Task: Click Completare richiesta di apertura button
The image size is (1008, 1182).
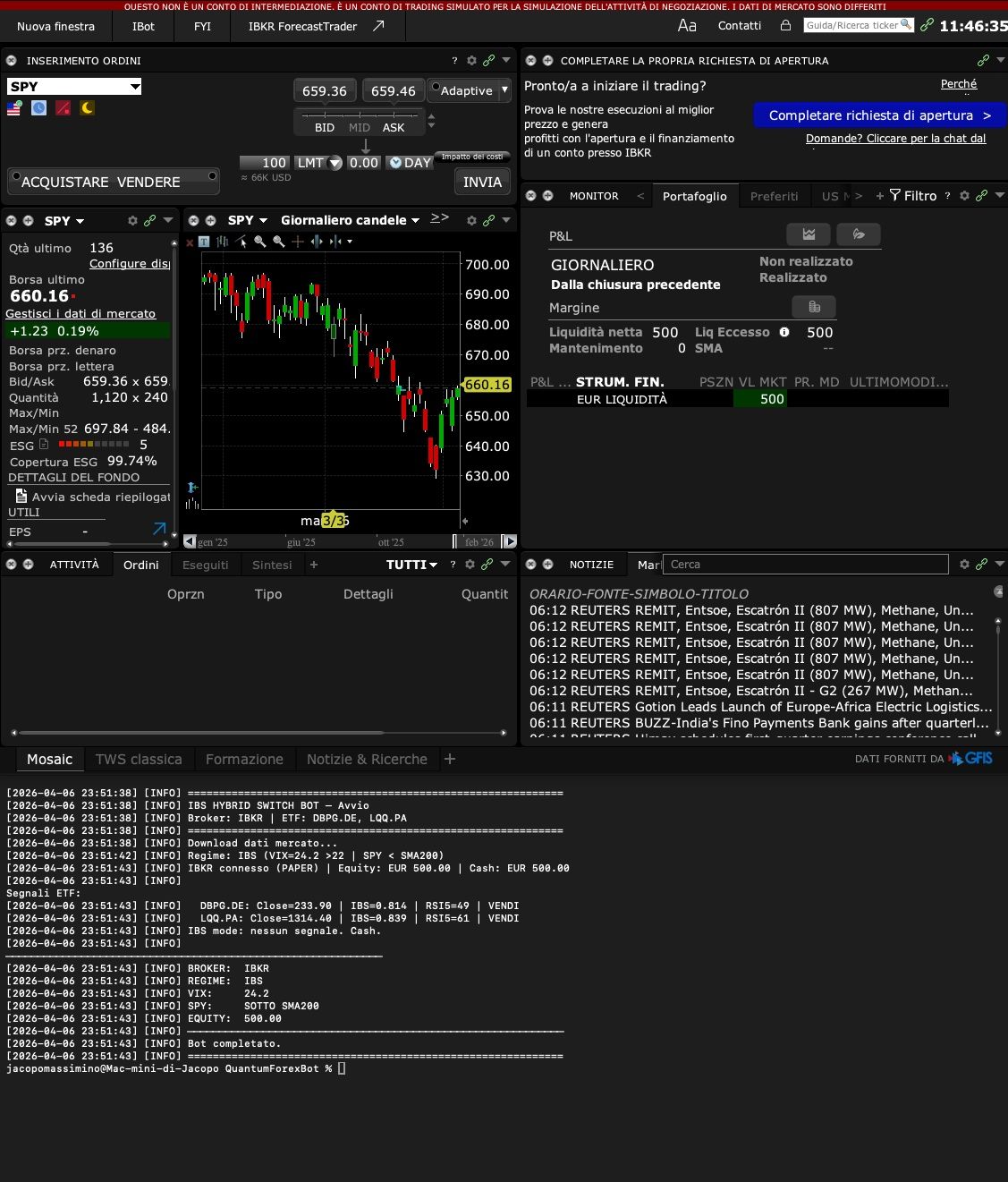Action: [x=880, y=115]
